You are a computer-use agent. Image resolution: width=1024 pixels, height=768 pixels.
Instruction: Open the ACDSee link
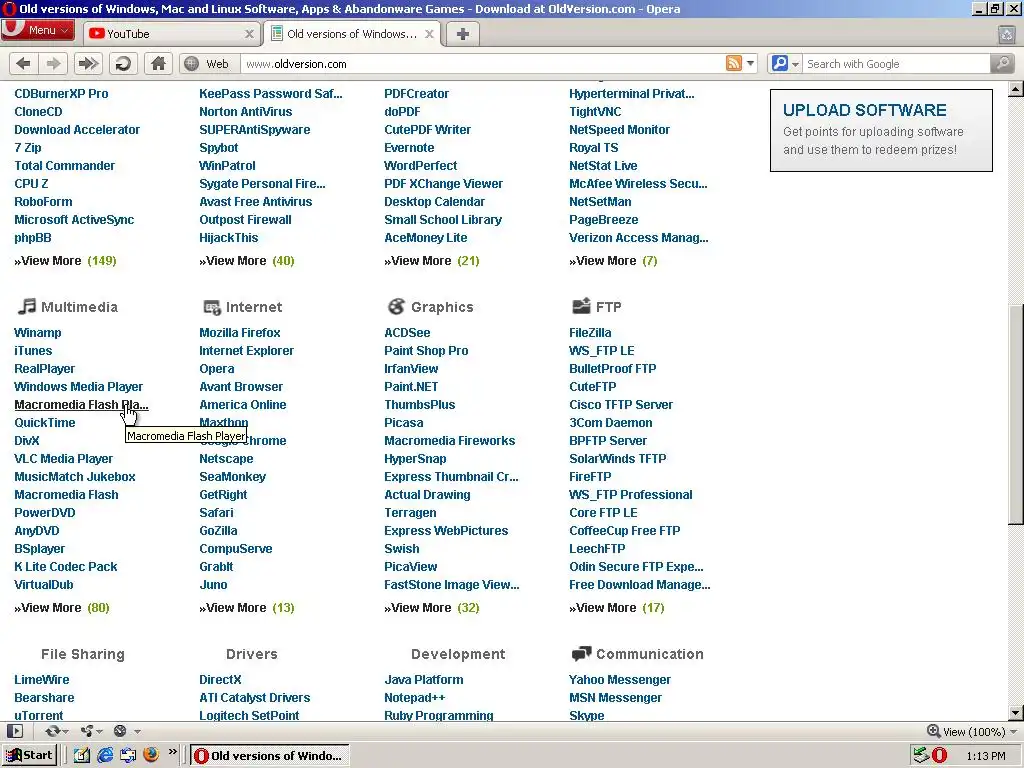407,333
